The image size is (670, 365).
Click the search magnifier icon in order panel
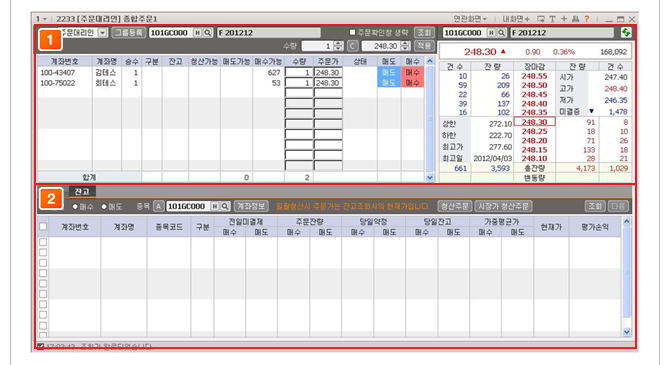click(207, 33)
